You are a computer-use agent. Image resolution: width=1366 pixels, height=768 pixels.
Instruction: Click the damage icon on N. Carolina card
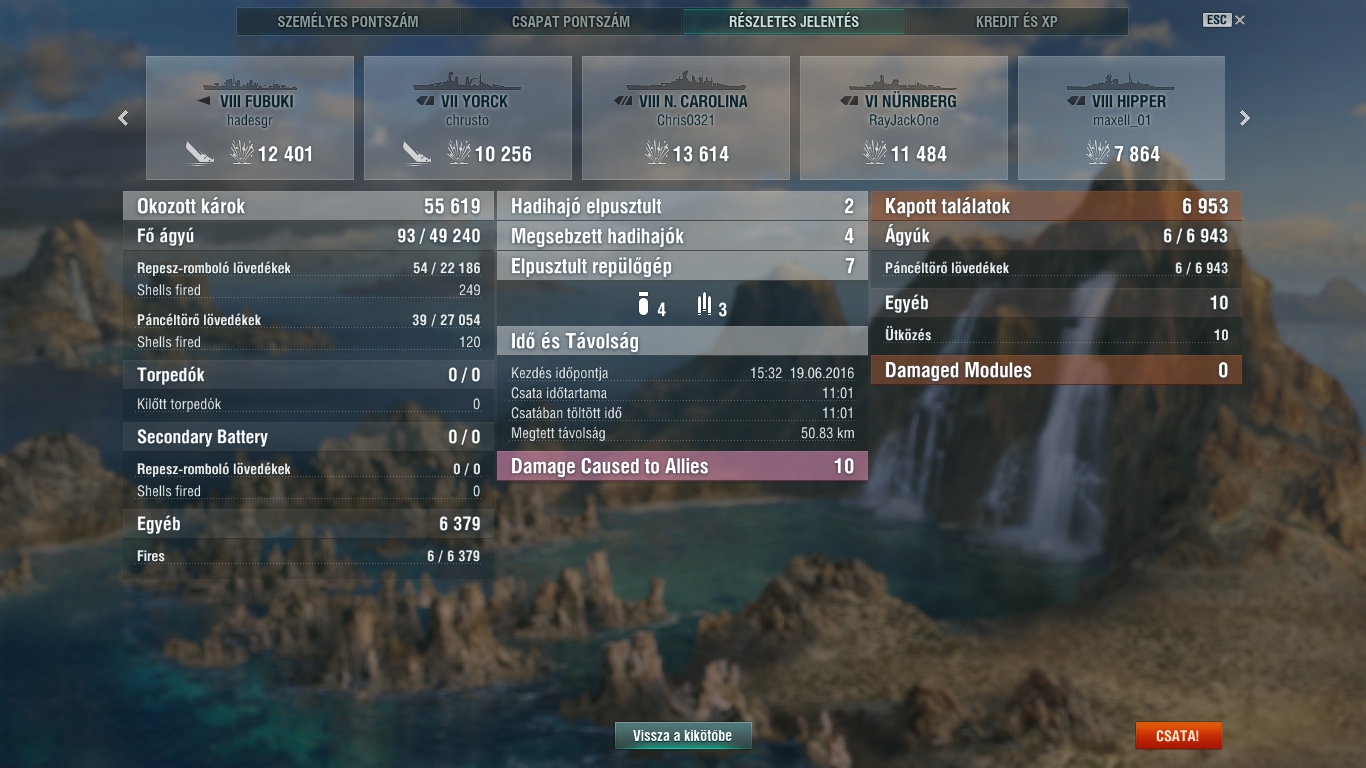click(657, 153)
